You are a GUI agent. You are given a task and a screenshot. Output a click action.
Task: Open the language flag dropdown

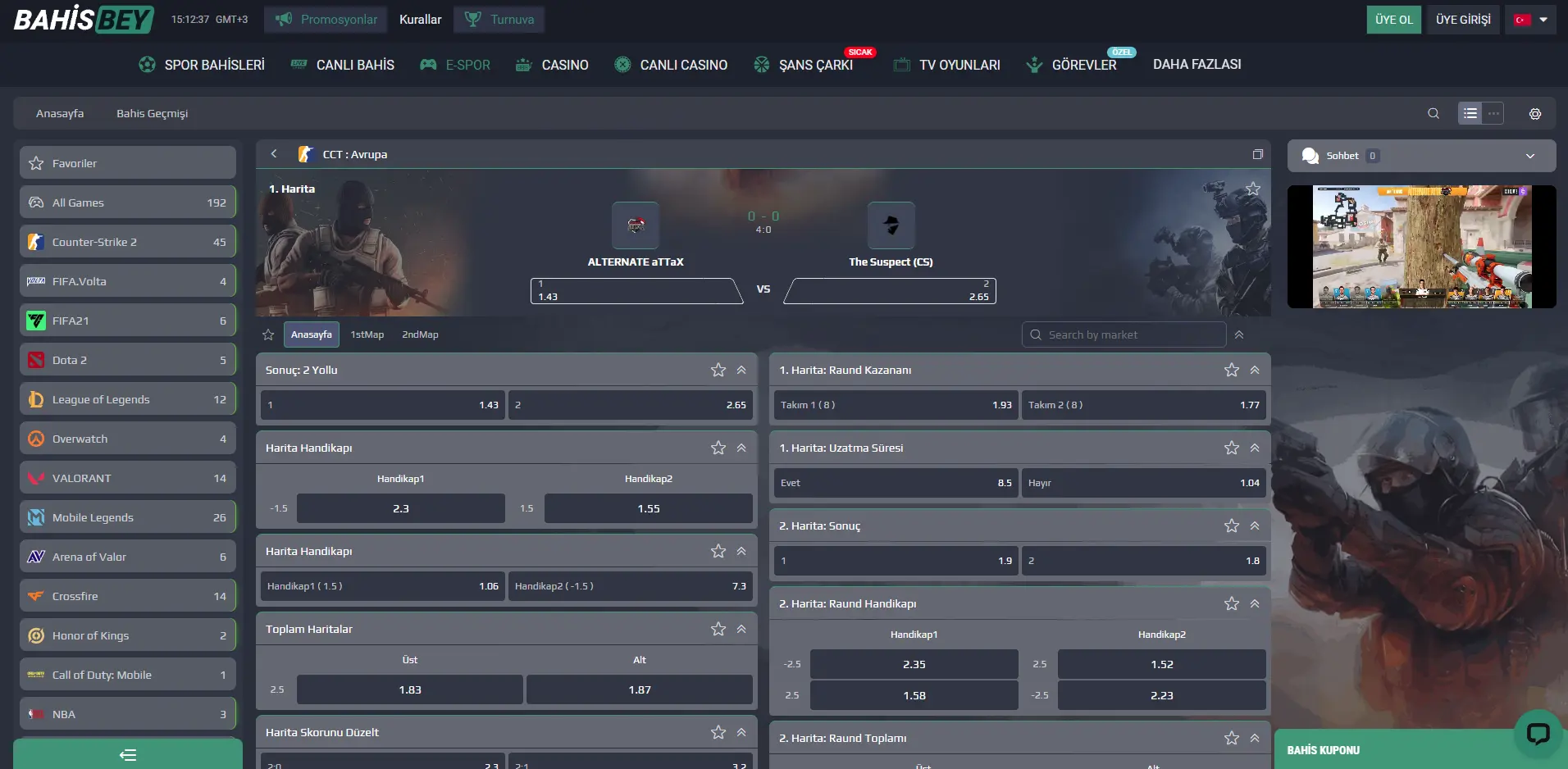pyautogui.click(x=1531, y=20)
